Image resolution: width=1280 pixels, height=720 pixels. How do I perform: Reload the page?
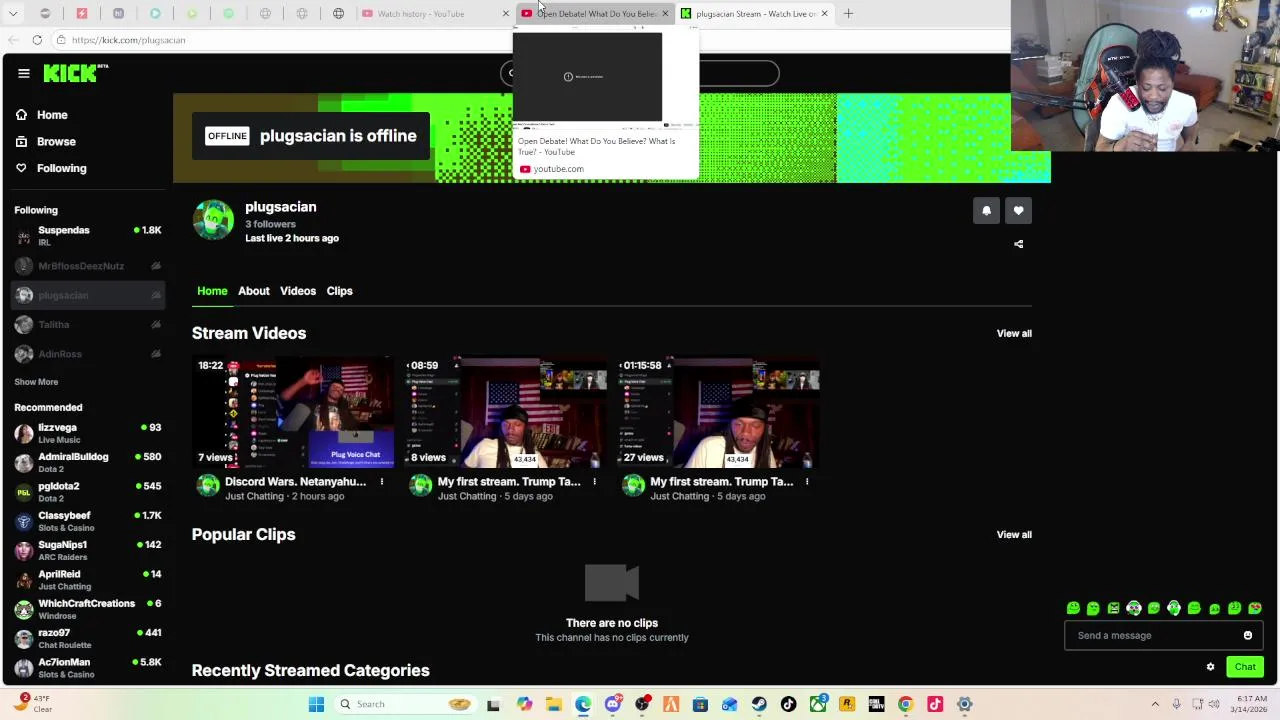(x=37, y=40)
